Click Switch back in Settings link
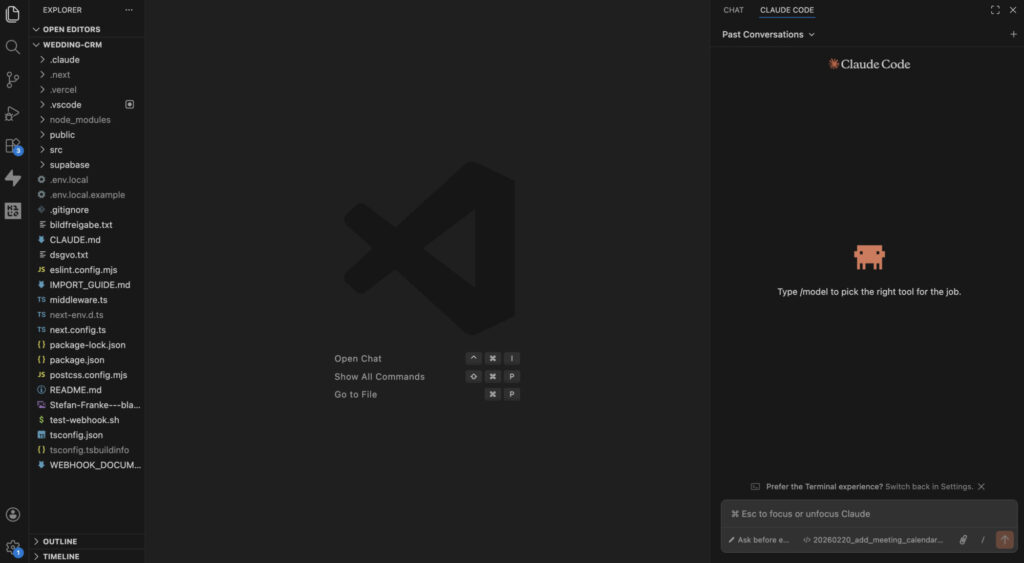Screen dimensions: 1024x563 pyautogui.click(x=929, y=487)
